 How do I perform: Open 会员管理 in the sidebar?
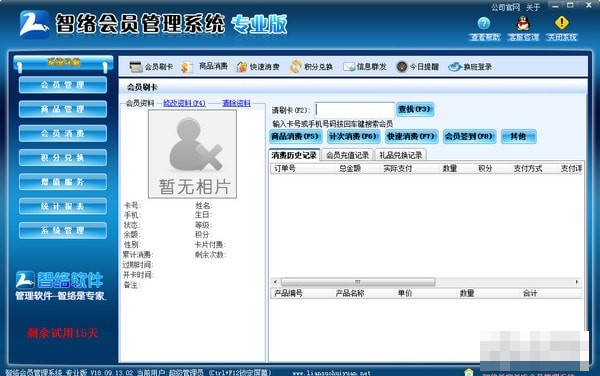(63, 85)
